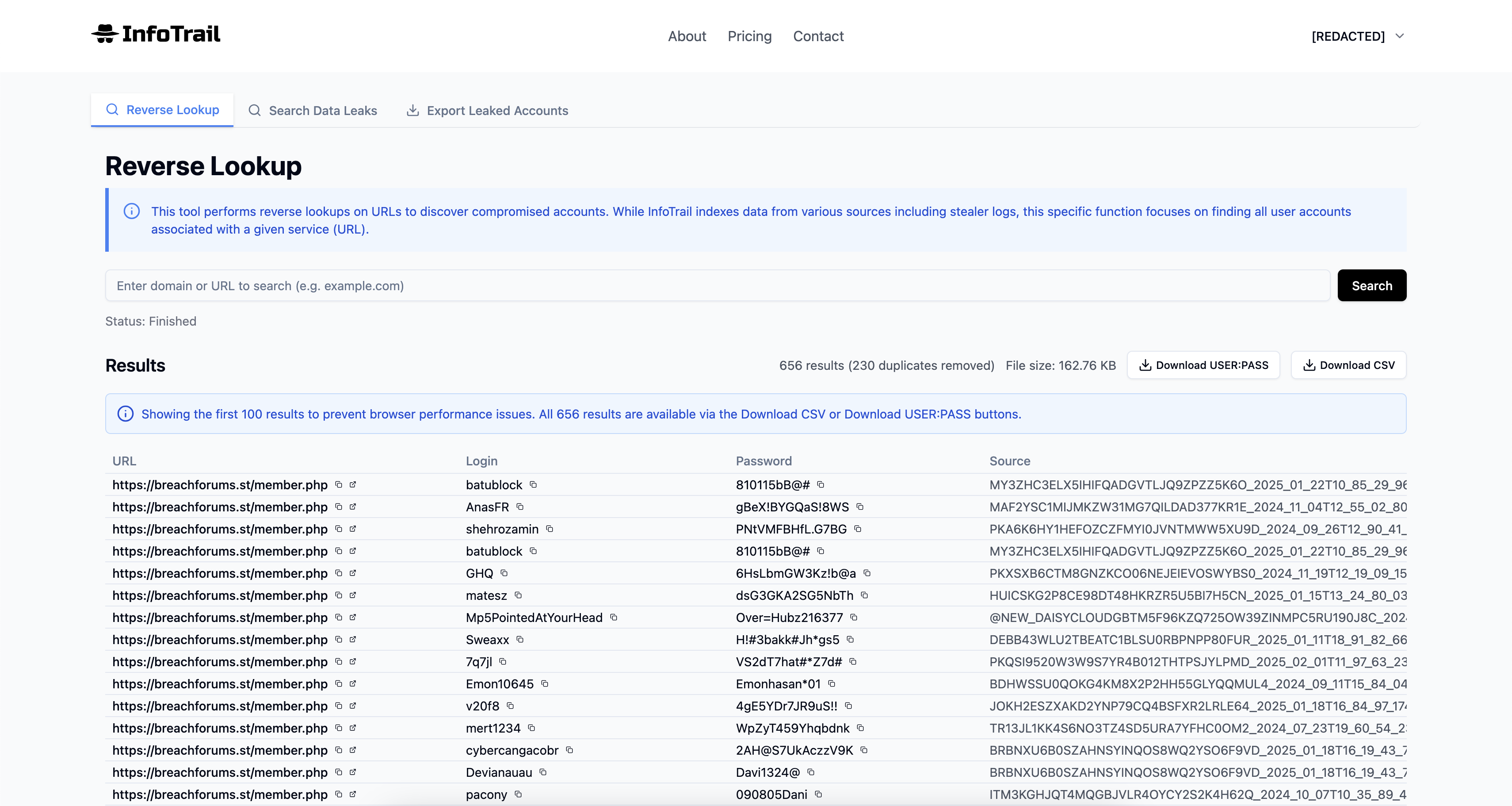Viewport: 1512px width, 806px height.
Task: Click the InfoTrail logo
Action: coord(156,34)
